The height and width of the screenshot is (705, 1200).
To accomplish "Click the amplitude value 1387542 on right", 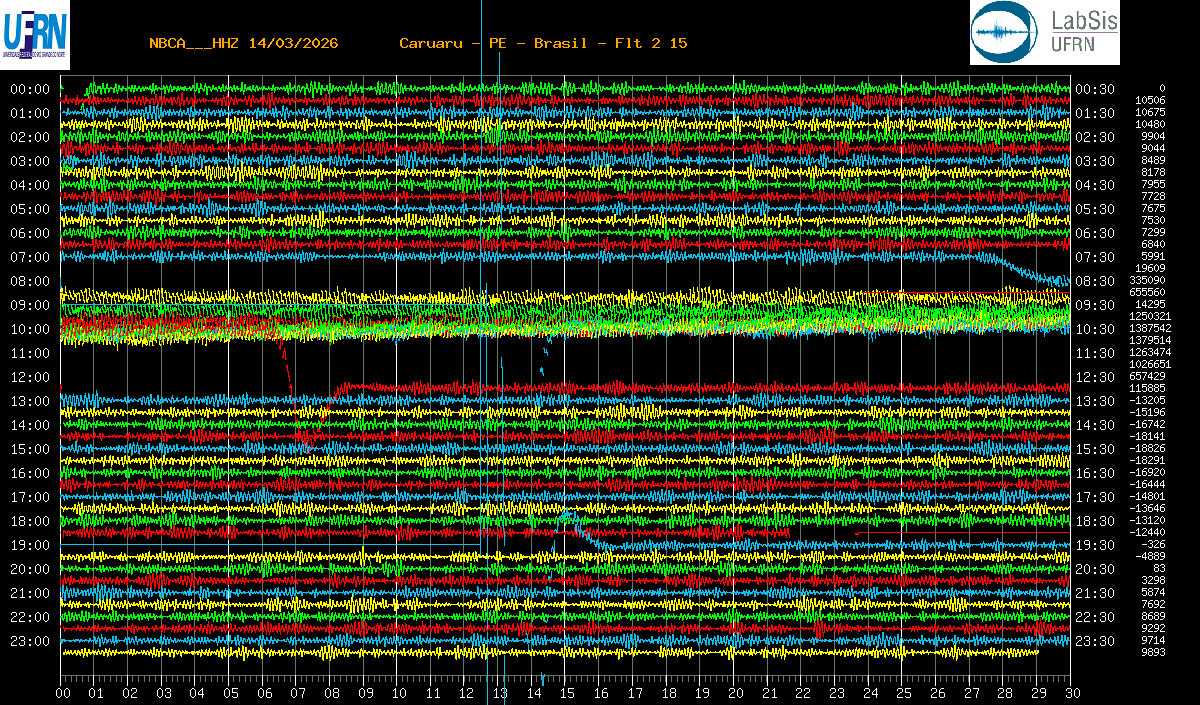I will click(x=1149, y=328).
